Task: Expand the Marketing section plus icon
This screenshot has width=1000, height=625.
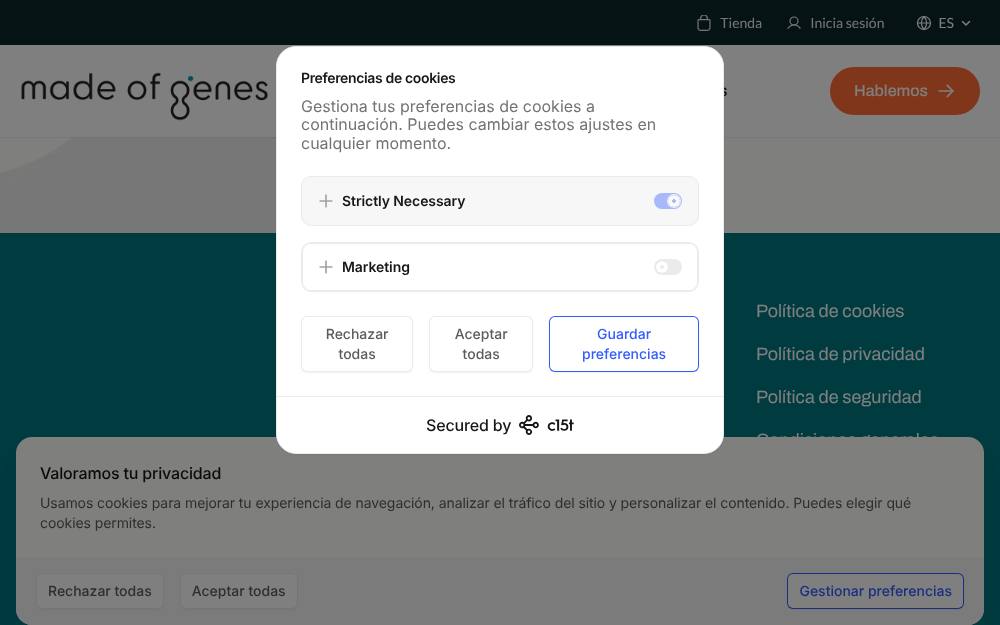Action: 325,267
